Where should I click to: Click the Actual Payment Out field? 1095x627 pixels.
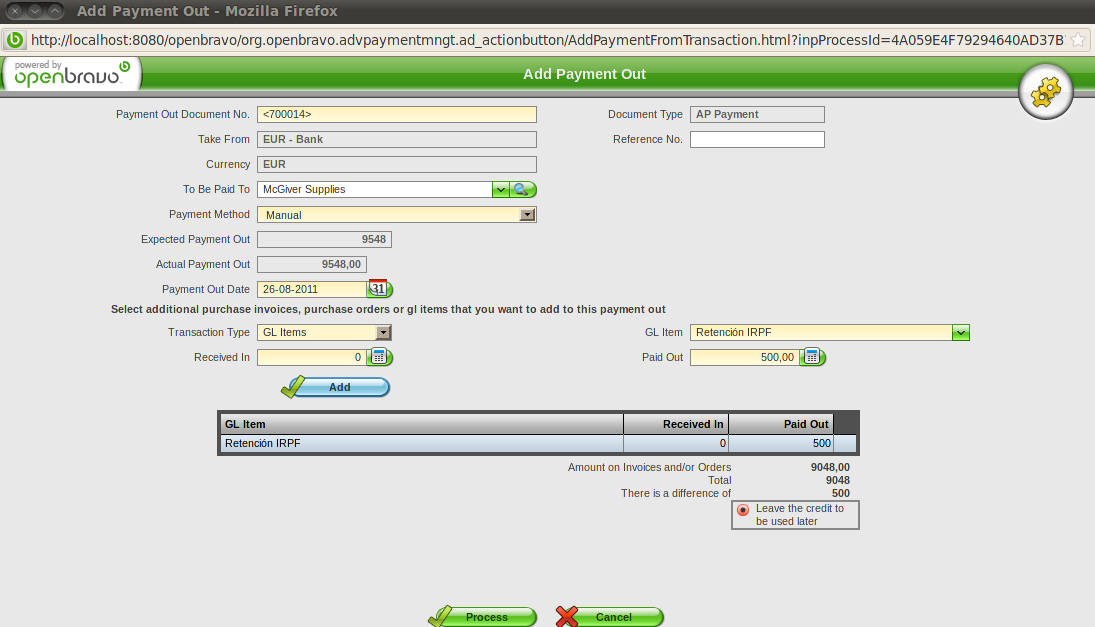pos(311,264)
